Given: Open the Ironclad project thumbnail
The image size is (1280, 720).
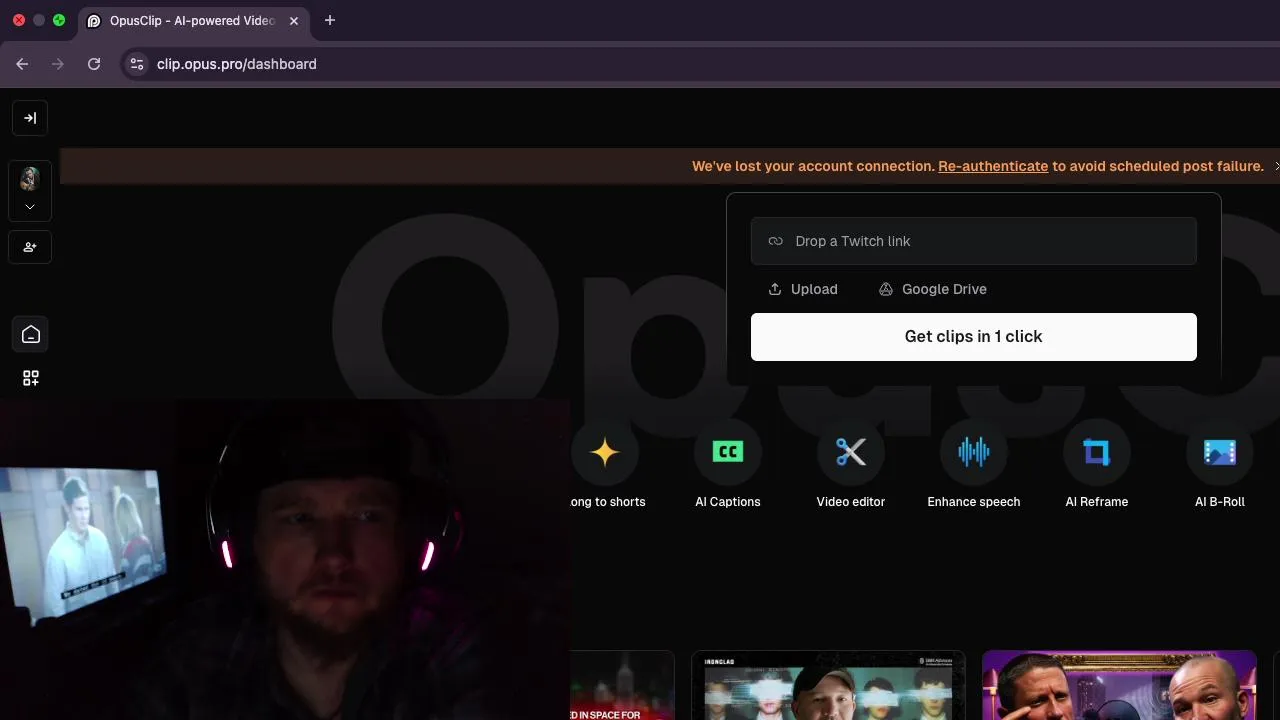Looking at the screenshot, I should click(828, 686).
